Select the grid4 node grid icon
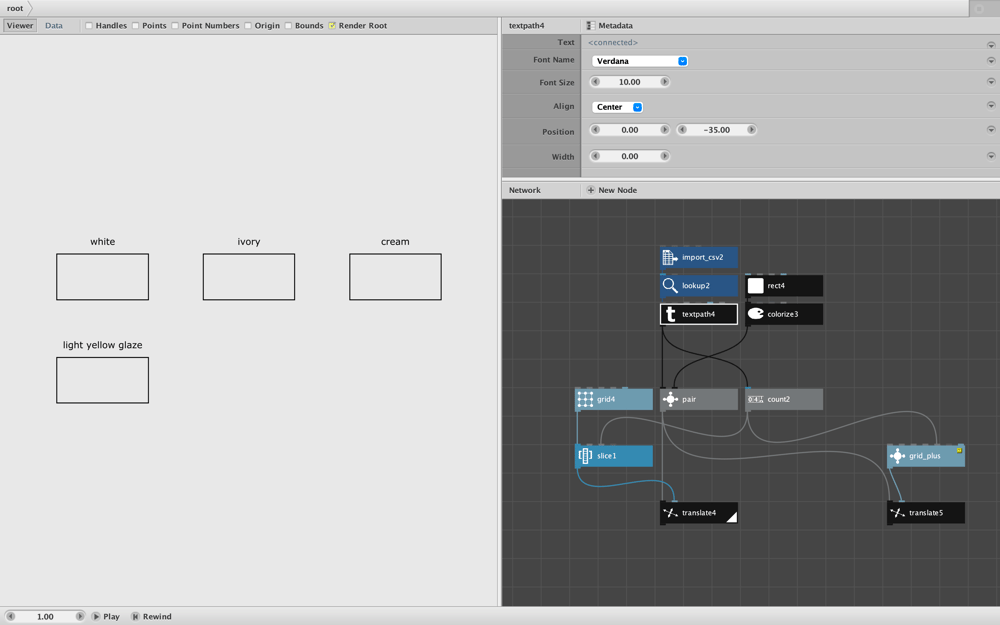 pos(585,399)
